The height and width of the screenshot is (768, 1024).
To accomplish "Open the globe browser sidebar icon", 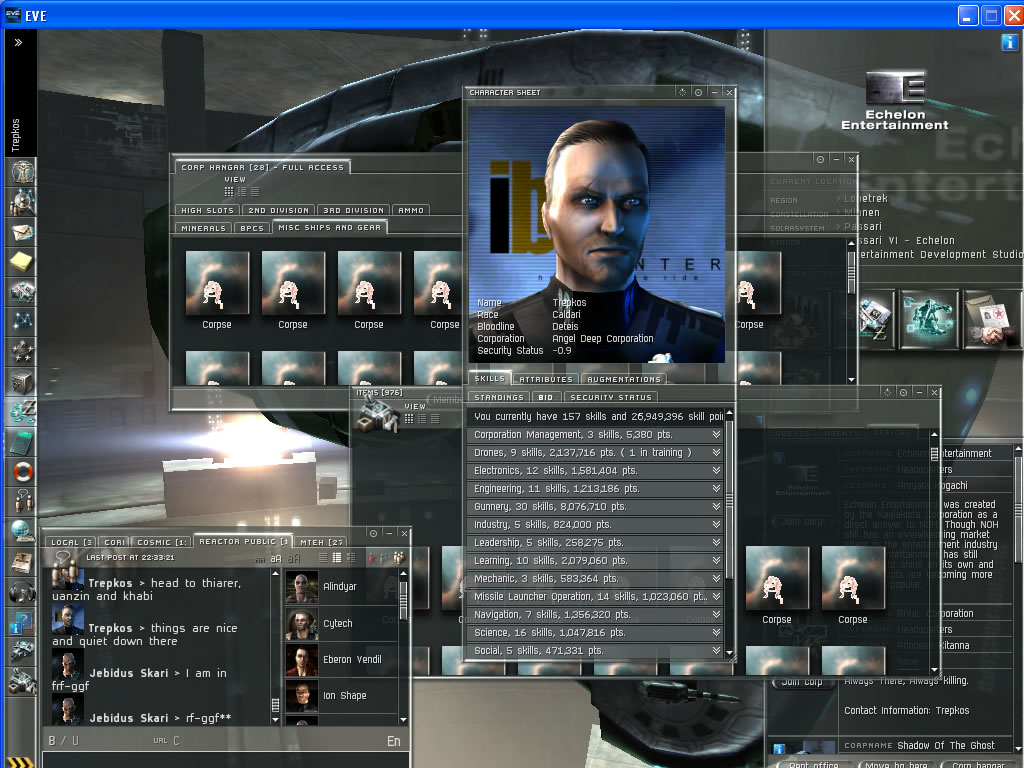I will click(22, 532).
